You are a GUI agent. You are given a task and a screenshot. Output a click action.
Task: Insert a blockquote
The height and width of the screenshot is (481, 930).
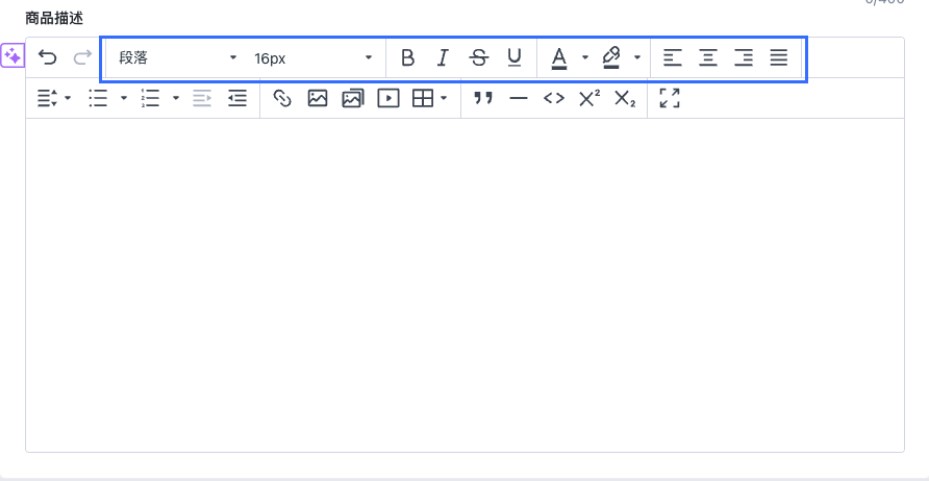pos(483,98)
